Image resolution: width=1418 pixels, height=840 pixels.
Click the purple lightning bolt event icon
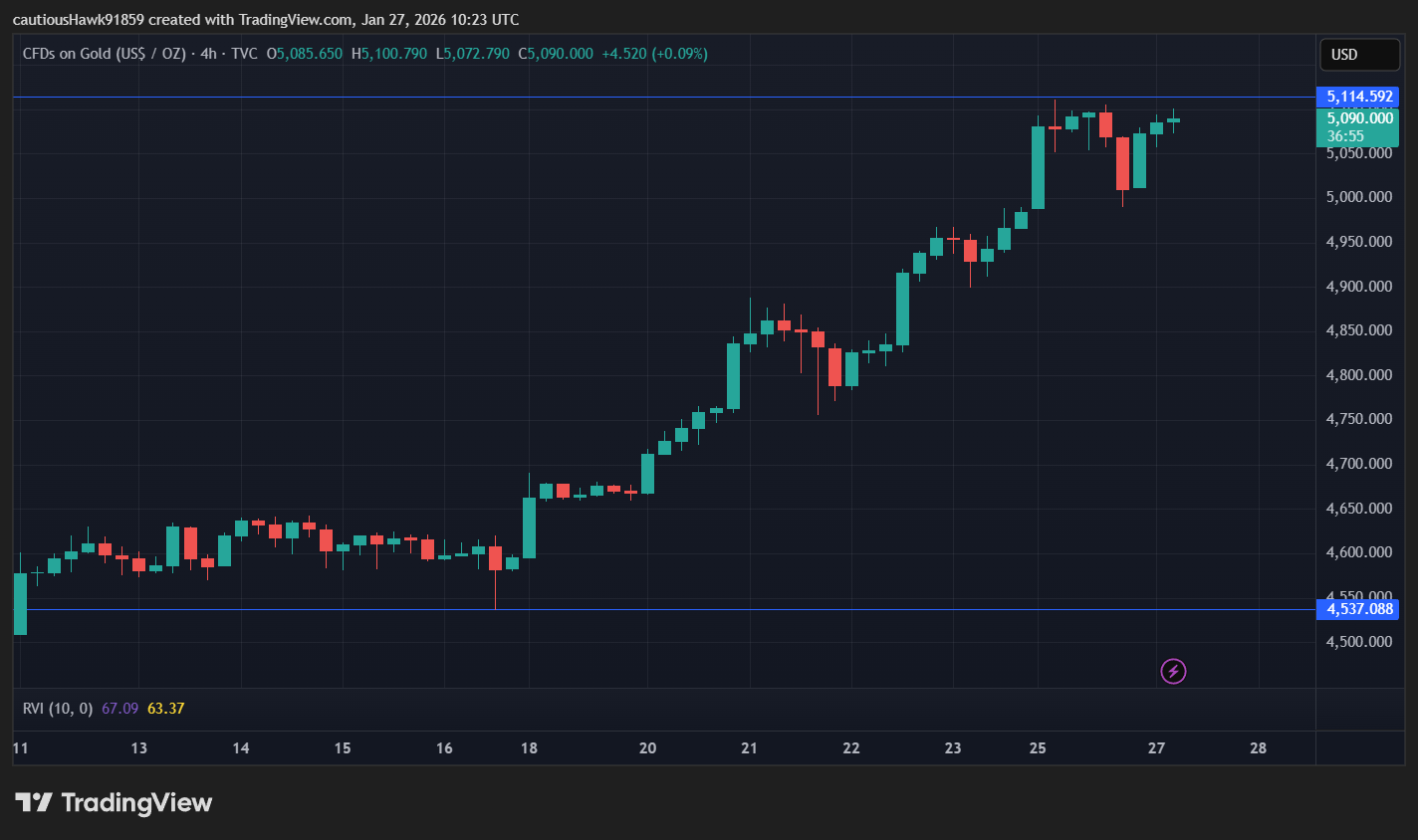[1173, 672]
